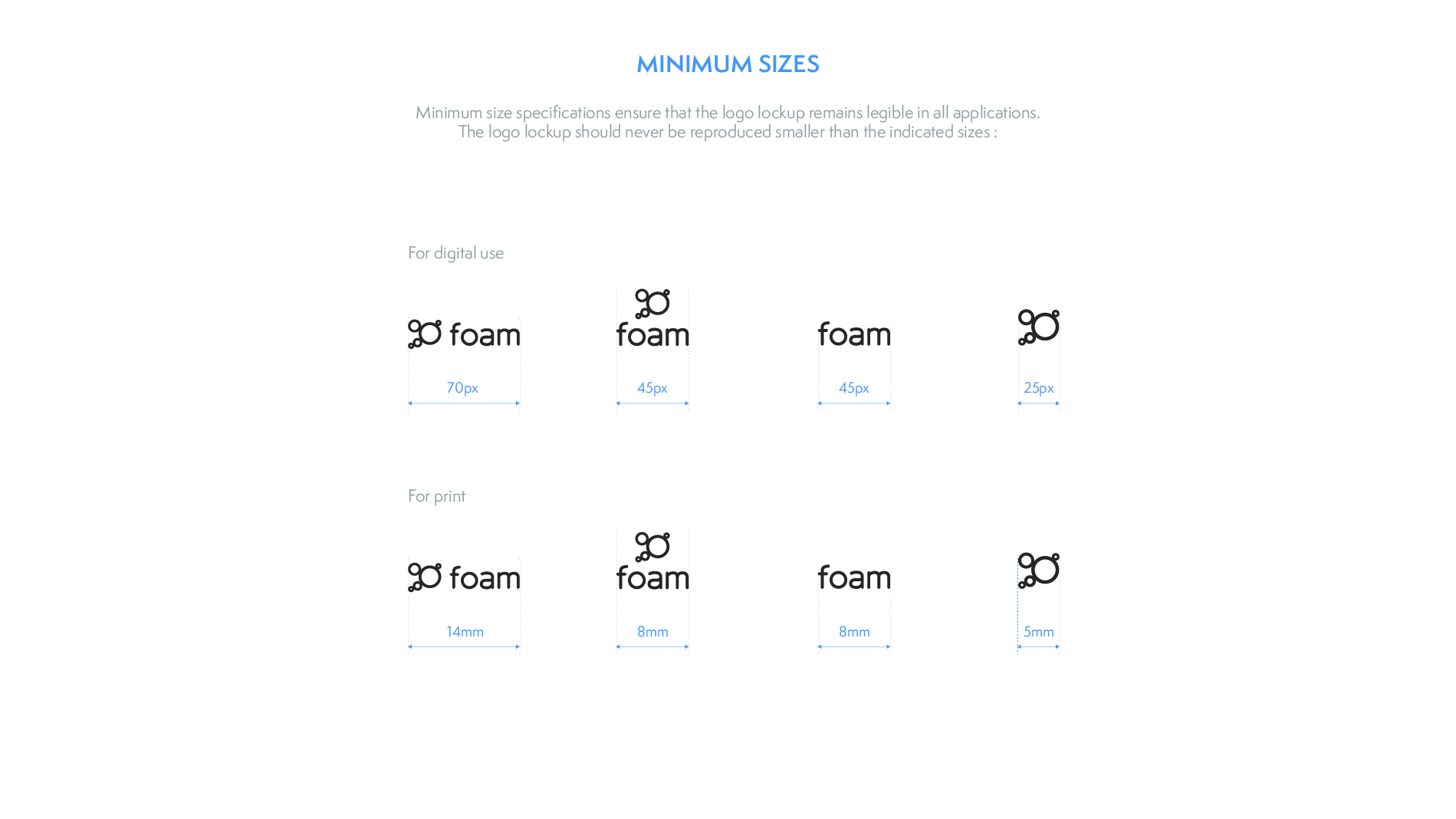Image resolution: width=1456 pixels, height=819 pixels.
Task: Click the MINIMUM SIZES heading
Action: tap(728, 64)
